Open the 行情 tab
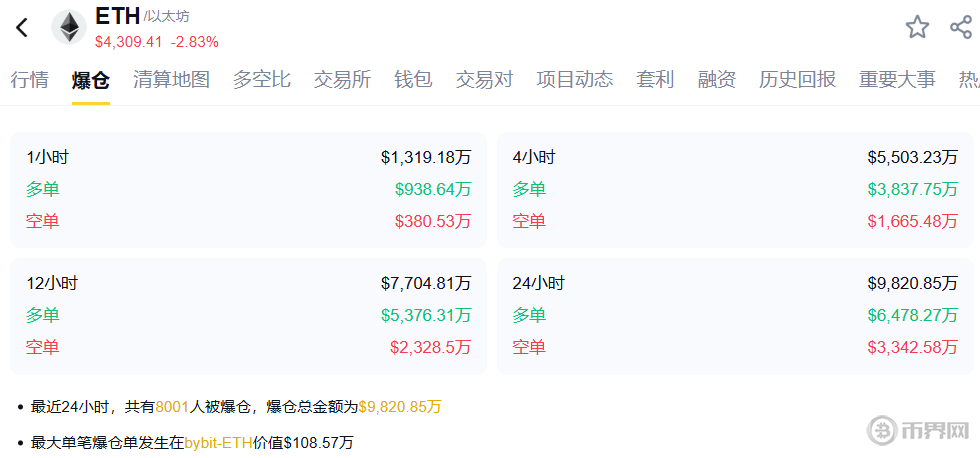The width and height of the screenshot is (980, 458). [30, 80]
